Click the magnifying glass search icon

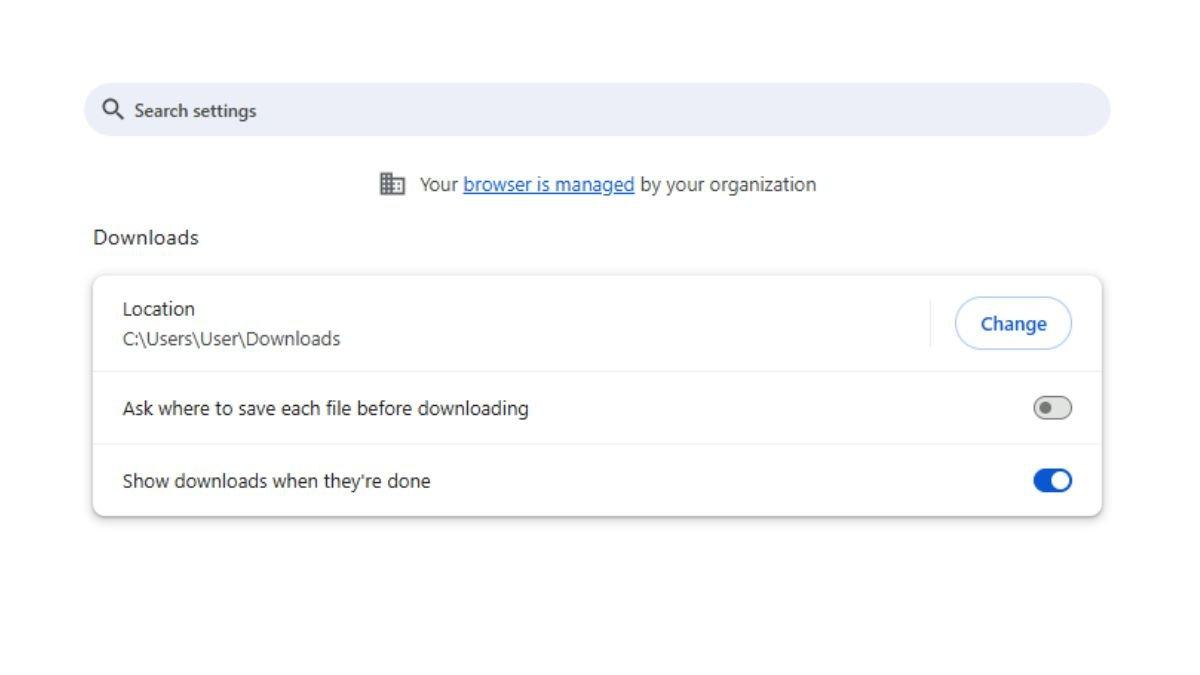pyautogui.click(x=113, y=109)
